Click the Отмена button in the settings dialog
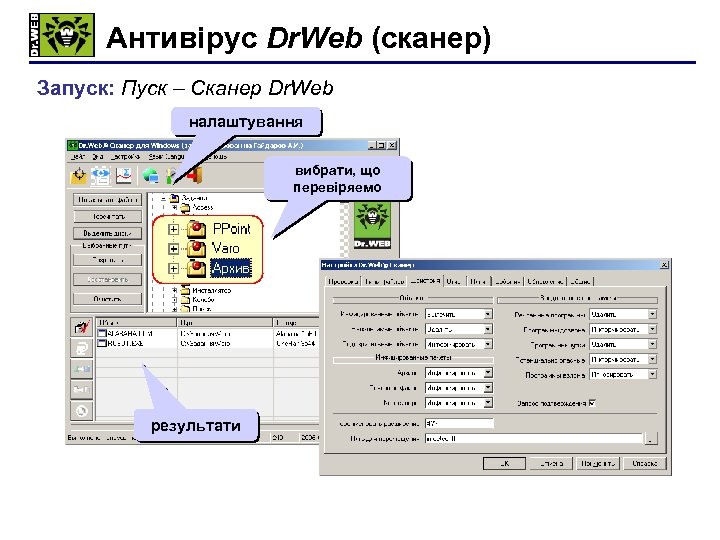Image resolution: width=720 pixels, height=540 pixels. [x=551, y=463]
